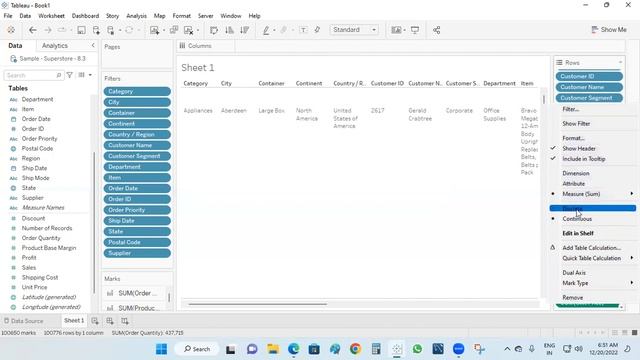Open the Rows shelf dropdown arrow

(x=620, y=62)
